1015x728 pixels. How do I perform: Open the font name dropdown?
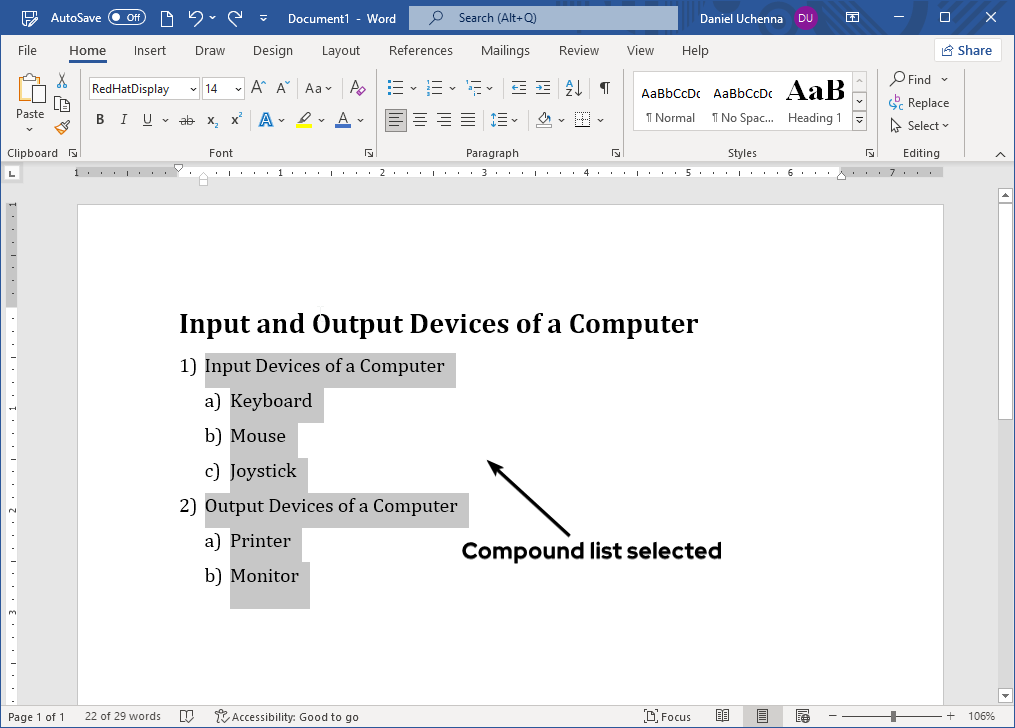click(193, 89)
